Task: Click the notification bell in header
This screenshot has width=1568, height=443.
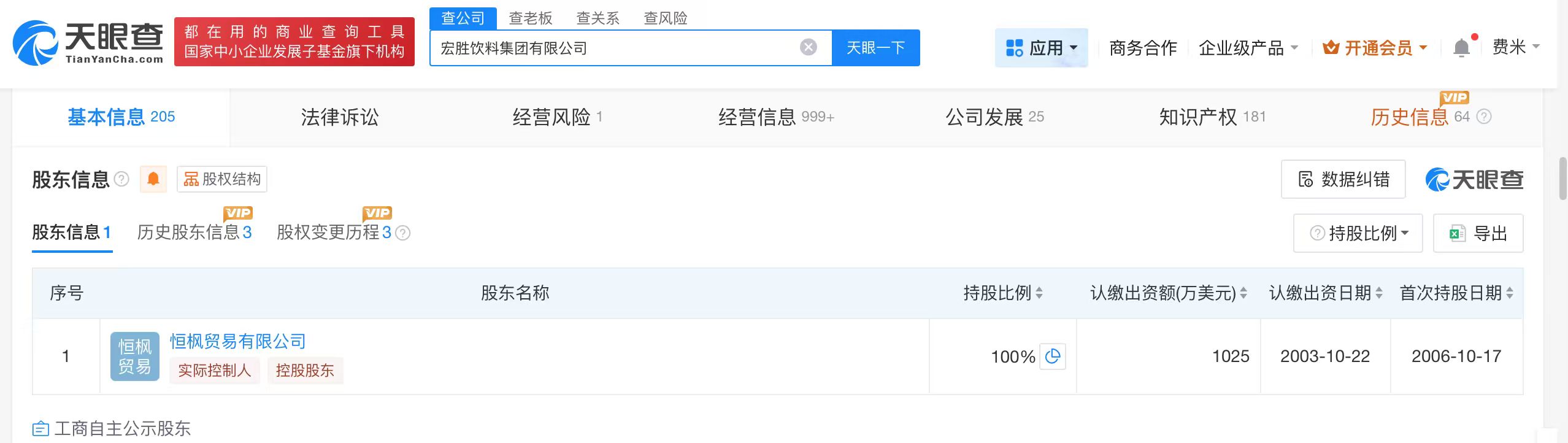Action: tap(1461, 48)
